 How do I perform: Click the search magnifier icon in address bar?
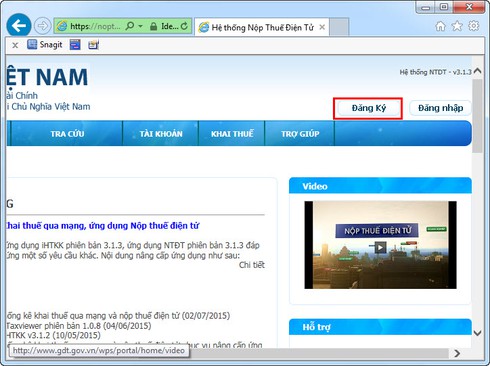point(130,26)
